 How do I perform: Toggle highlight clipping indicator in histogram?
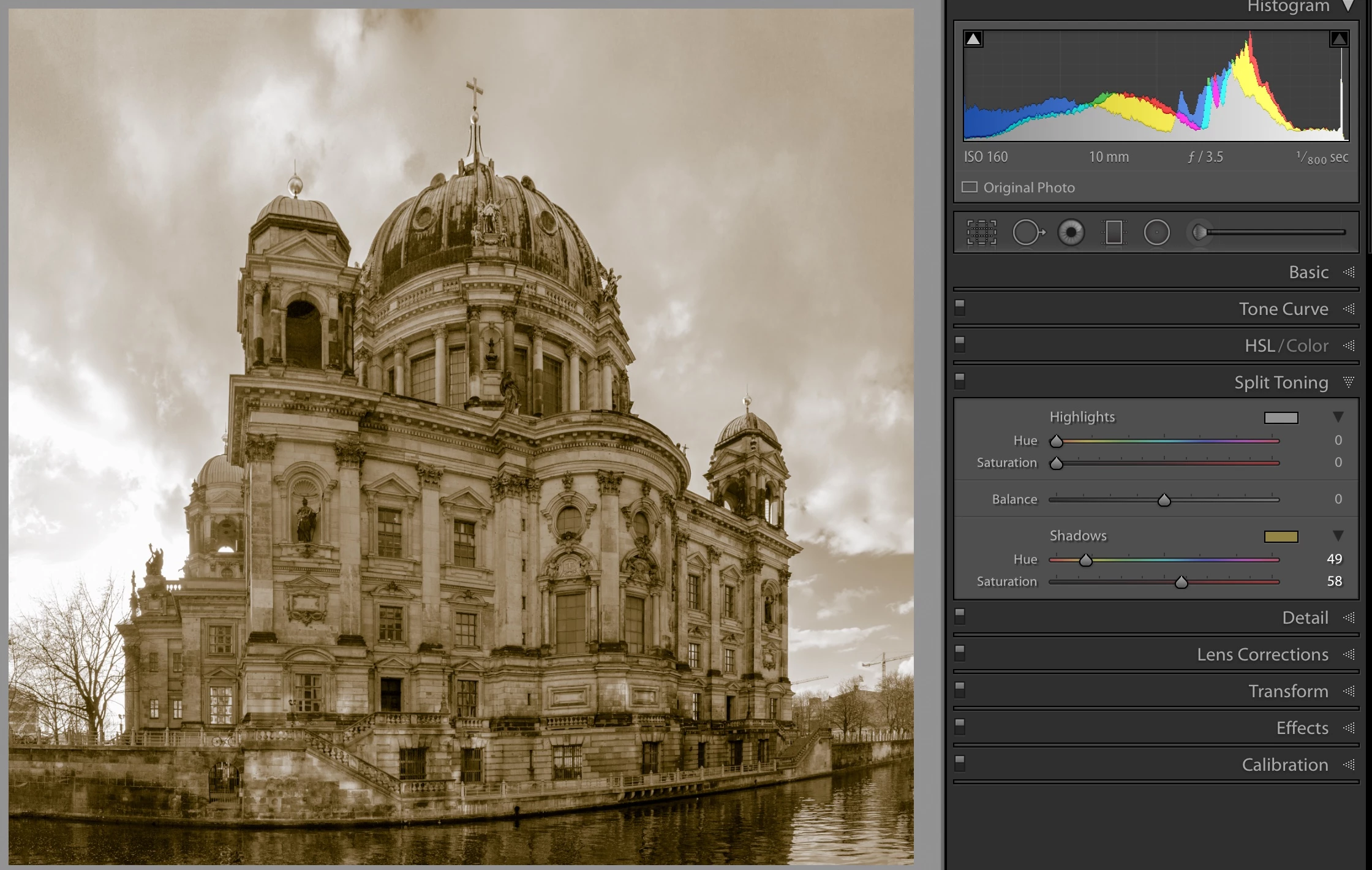[x=1339, y=40]
